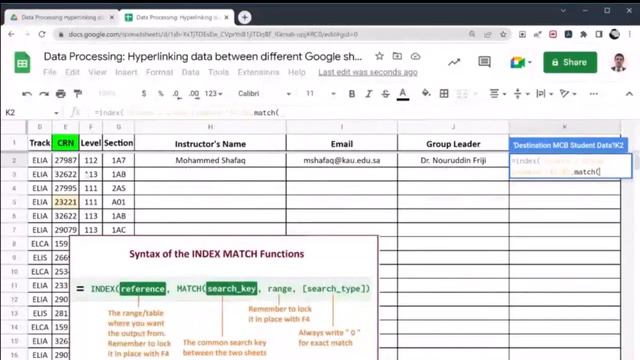The width and height of the screenshot is (640, 360).
Task: Click the green Share button
Action: (570, 62)
